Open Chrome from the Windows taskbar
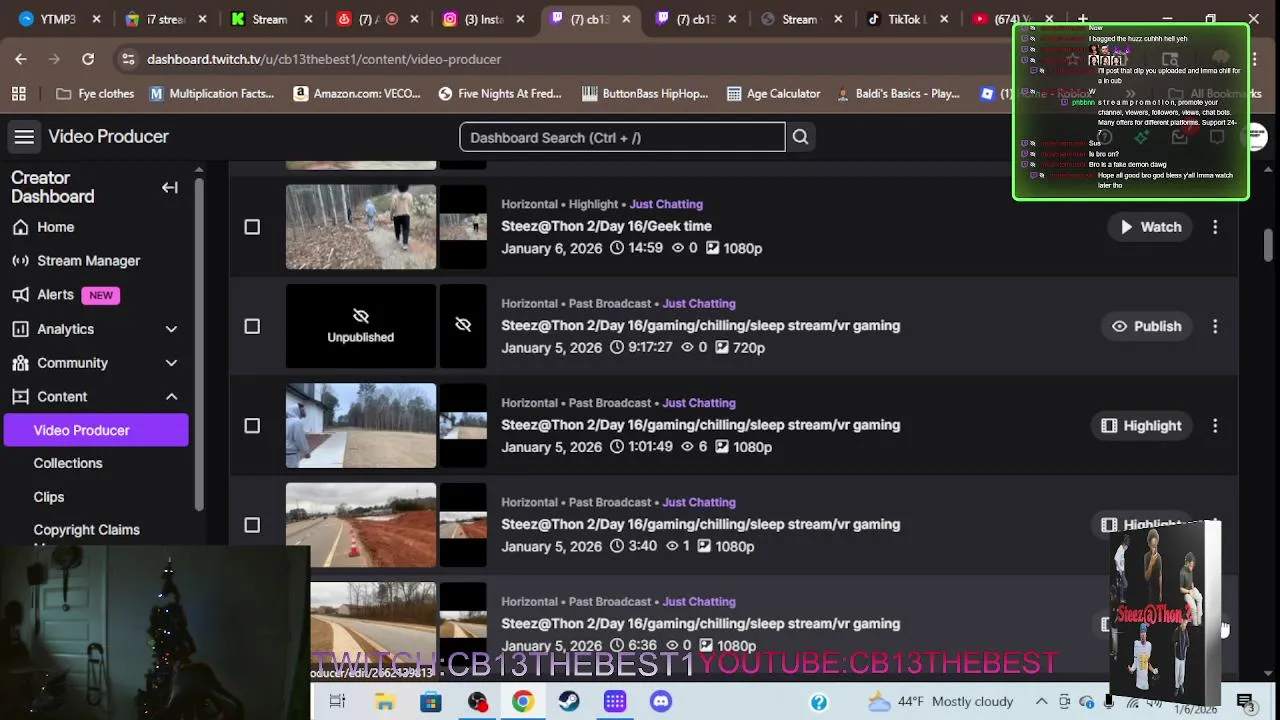1280x720 pixels. (523, 702)
